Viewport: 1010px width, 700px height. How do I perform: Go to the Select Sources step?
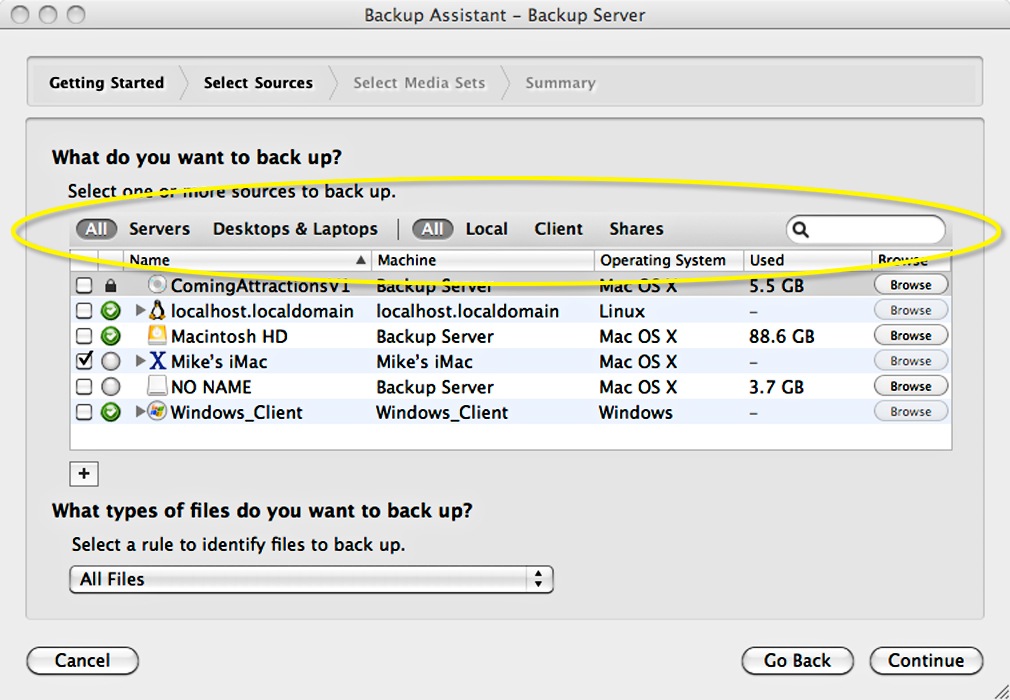point(258,83)
